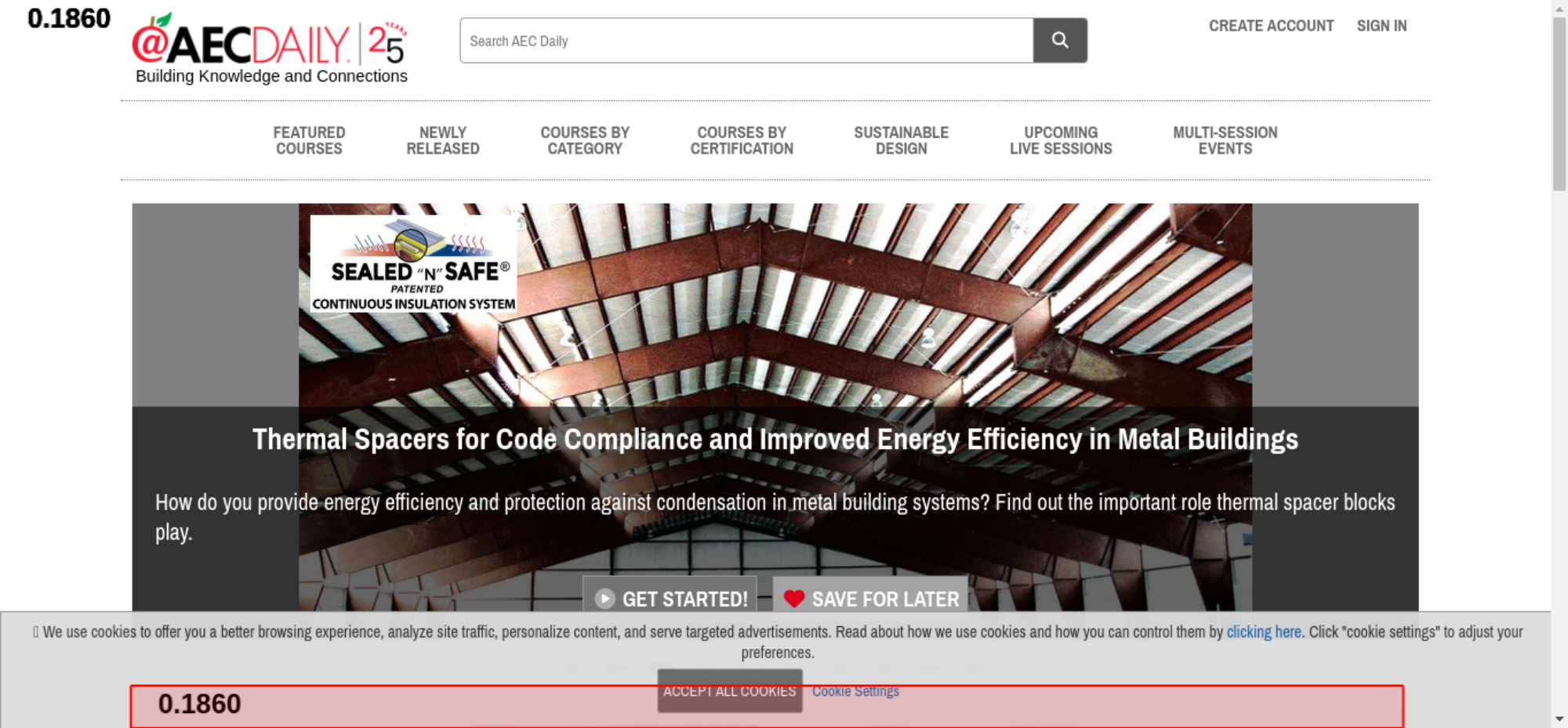The width and height of the screenshot is (1568, 728).
Task: Click the scrollbar down arrow
Action: [1559, 719]
